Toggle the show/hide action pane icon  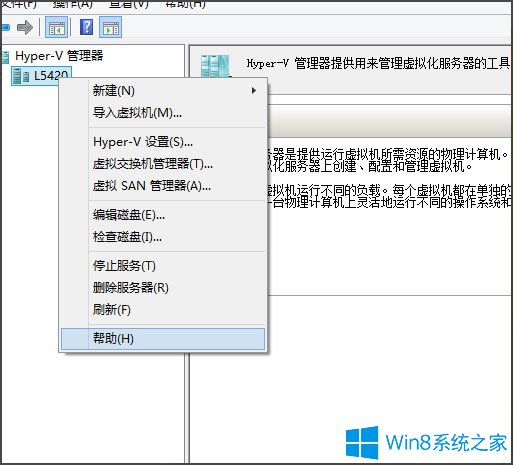coord(111,27)
